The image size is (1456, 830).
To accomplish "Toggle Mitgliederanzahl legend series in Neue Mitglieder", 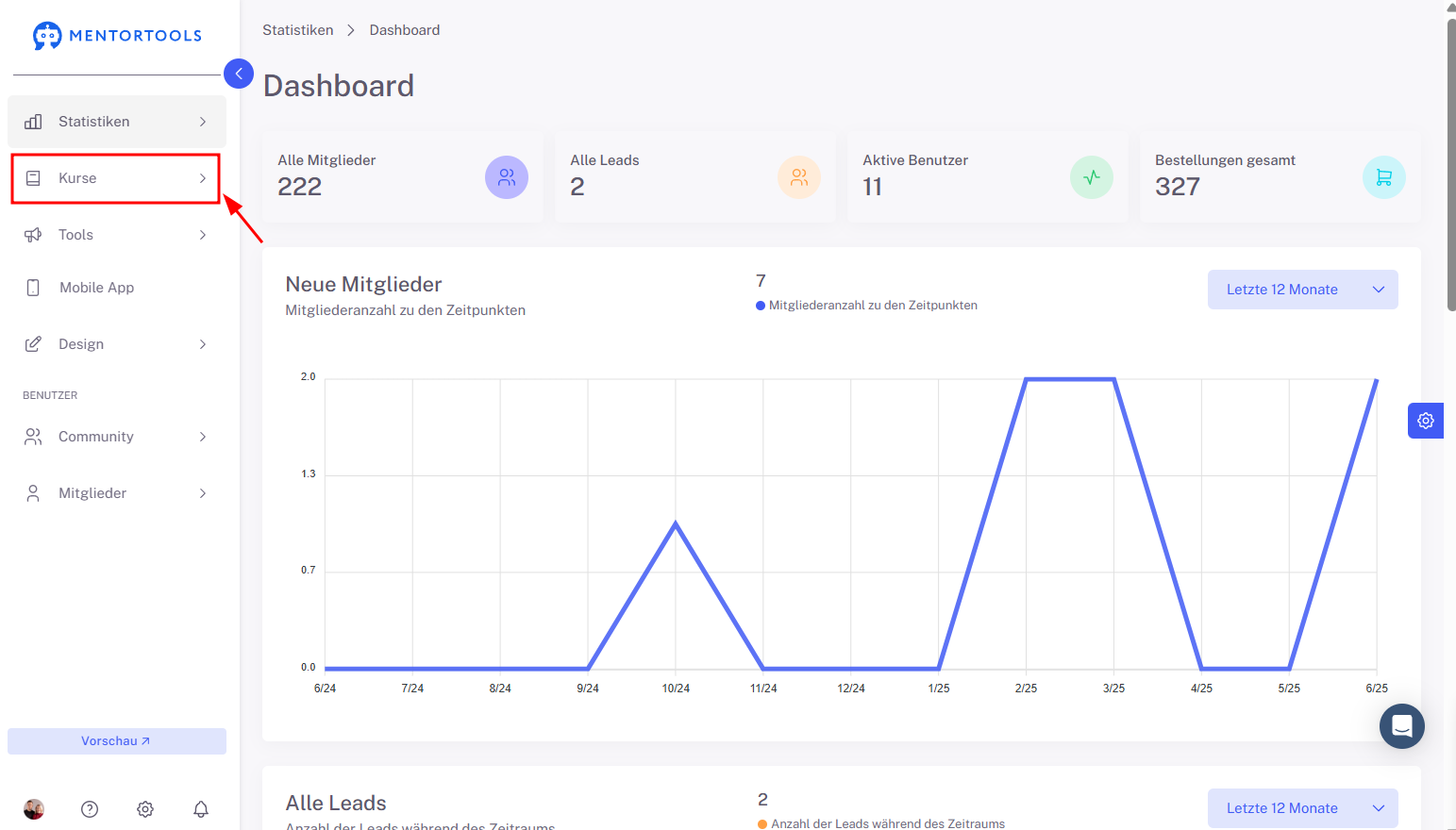I will [866, 306].
